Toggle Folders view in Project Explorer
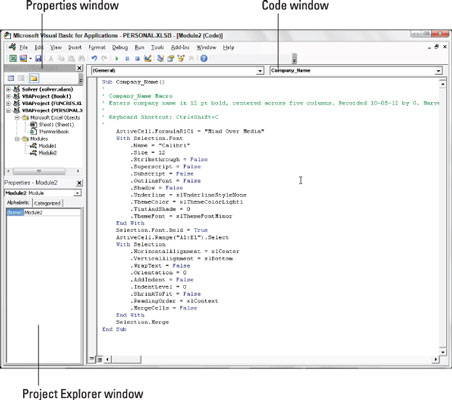Viewport: 452px width, 400px height. 34,78
